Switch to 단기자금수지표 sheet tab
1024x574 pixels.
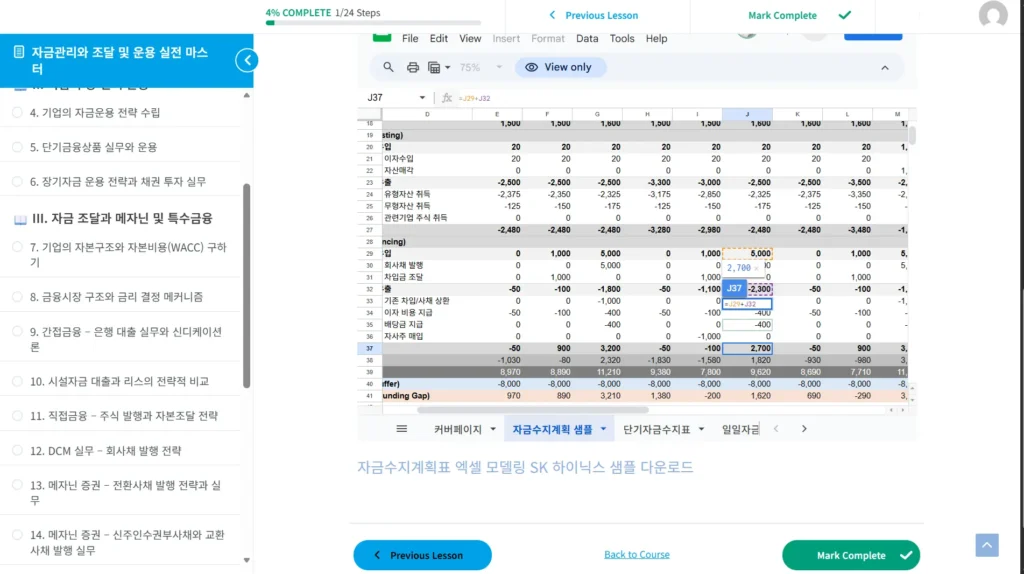[656, 429]
